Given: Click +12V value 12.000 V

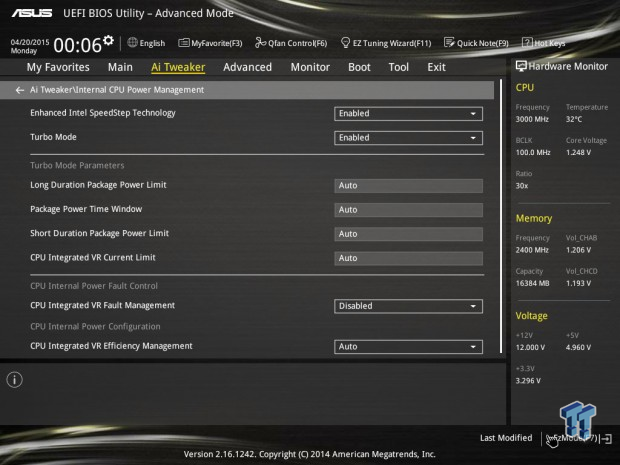Looking at the screenshot, I should coord(530,348).
